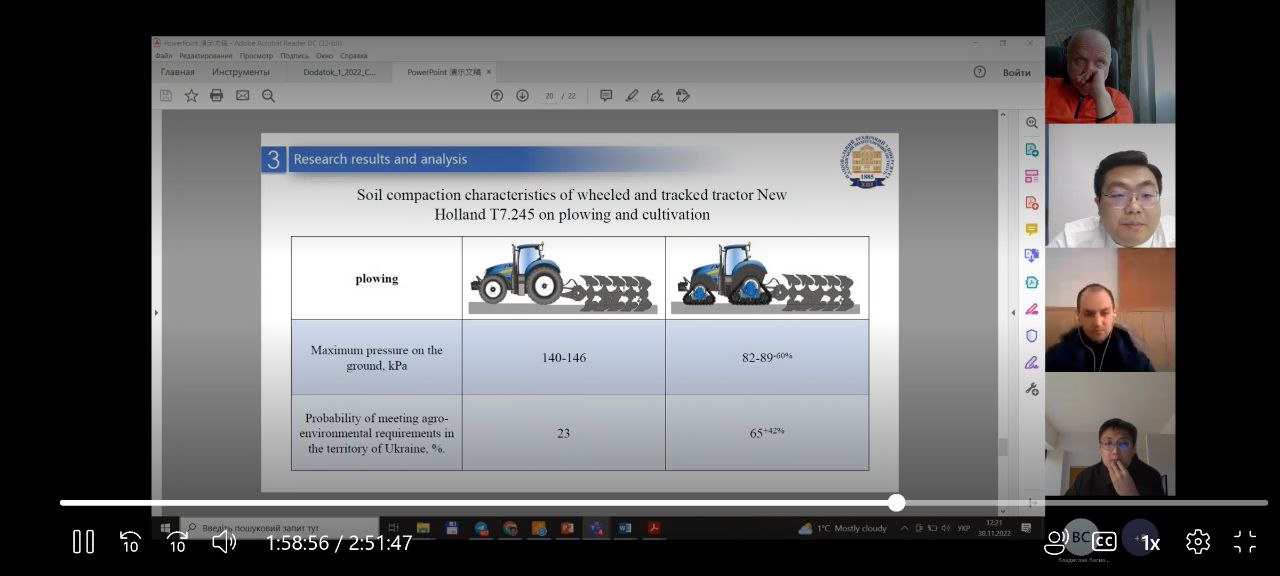Open Export PDF tool in right panel

click(1032, 150)
